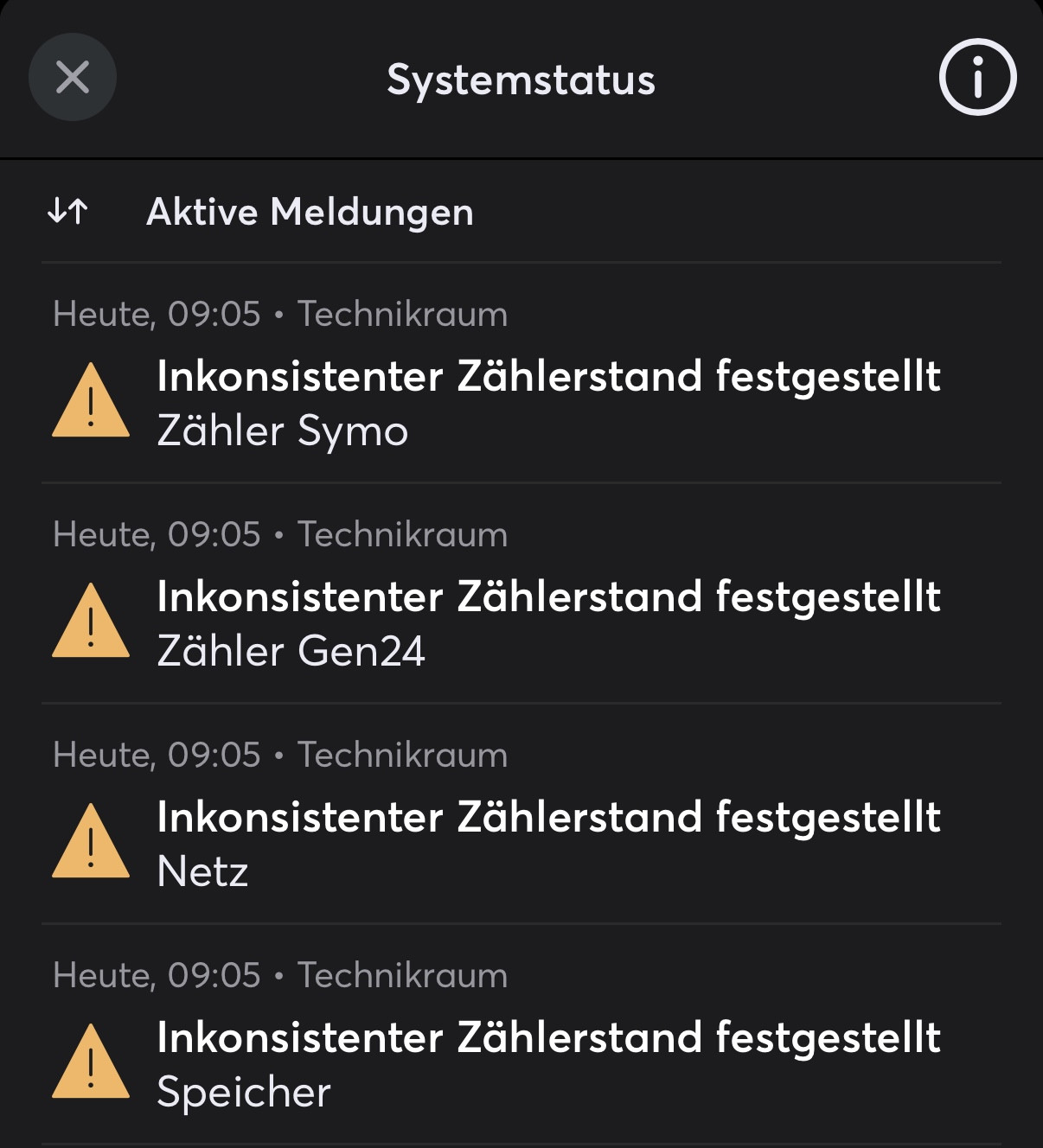Select the Speicher device name
Screen dimensions: 1043x1148
[244, 1093]
